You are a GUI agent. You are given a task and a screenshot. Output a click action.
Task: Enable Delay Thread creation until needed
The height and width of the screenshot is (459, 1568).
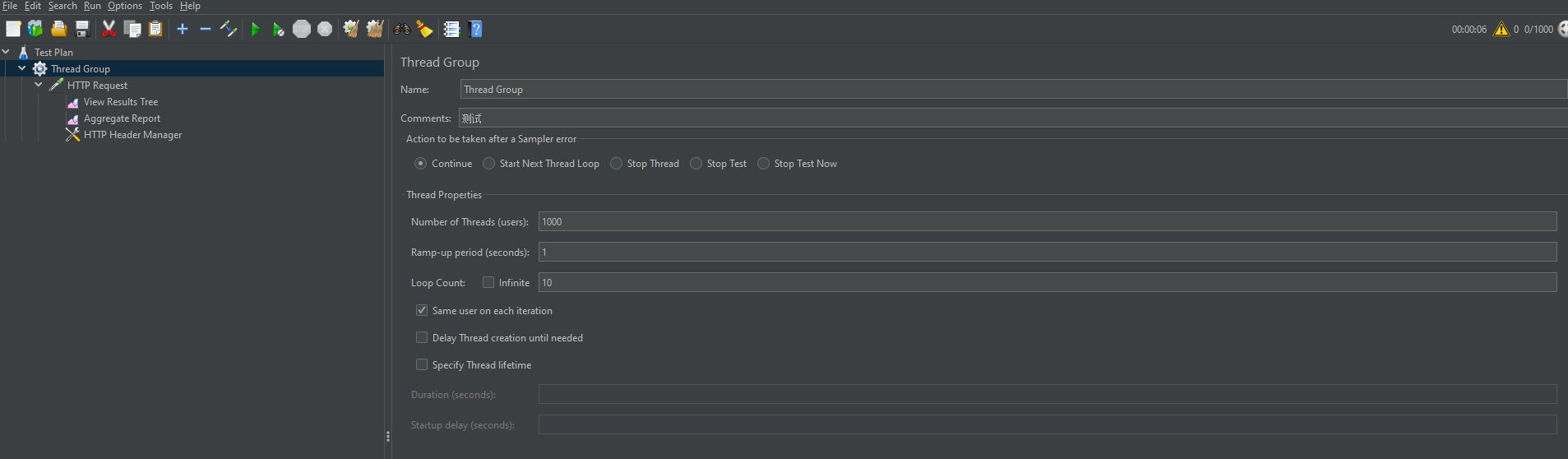[422, 337]
